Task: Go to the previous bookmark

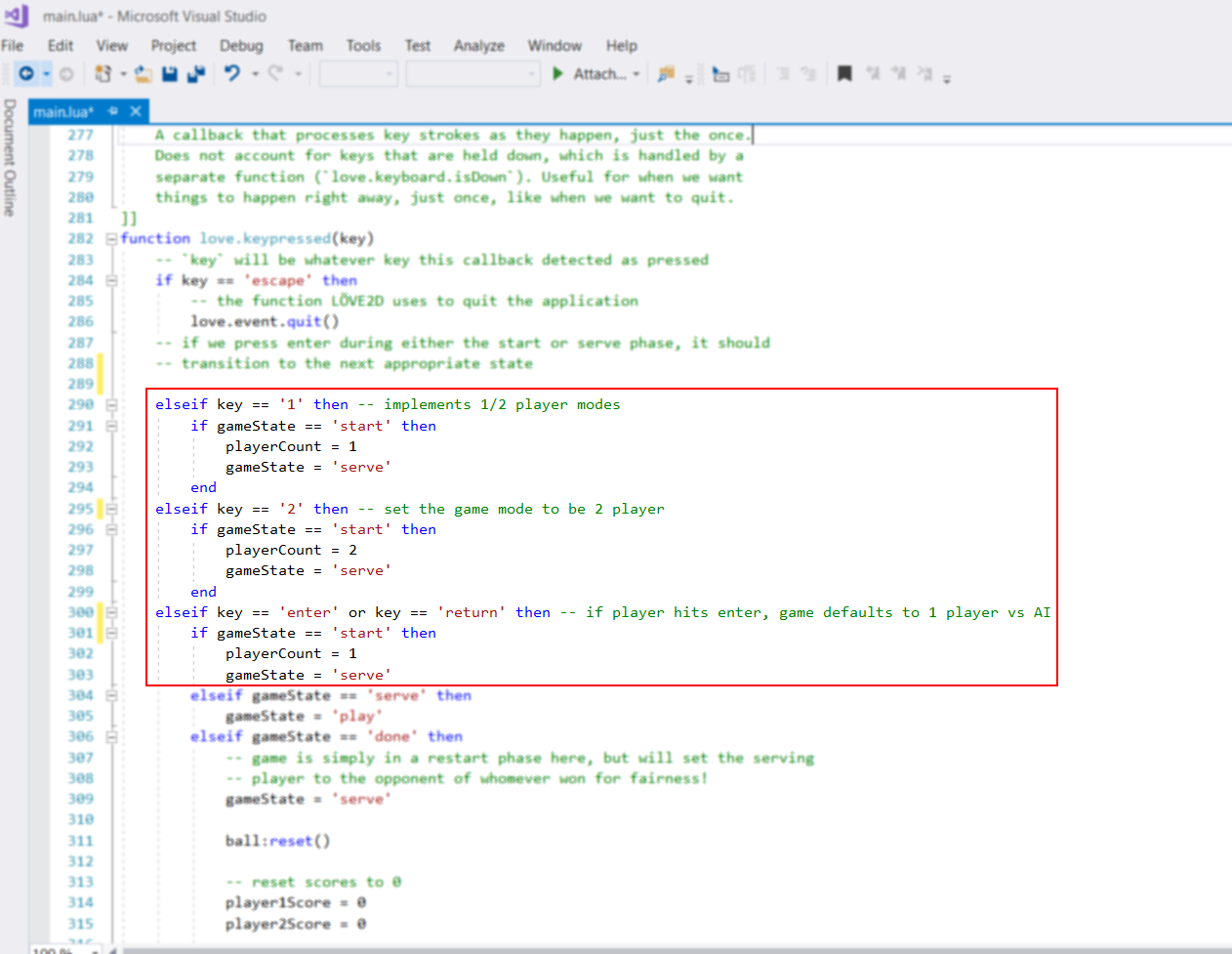Action: (873, 73)
